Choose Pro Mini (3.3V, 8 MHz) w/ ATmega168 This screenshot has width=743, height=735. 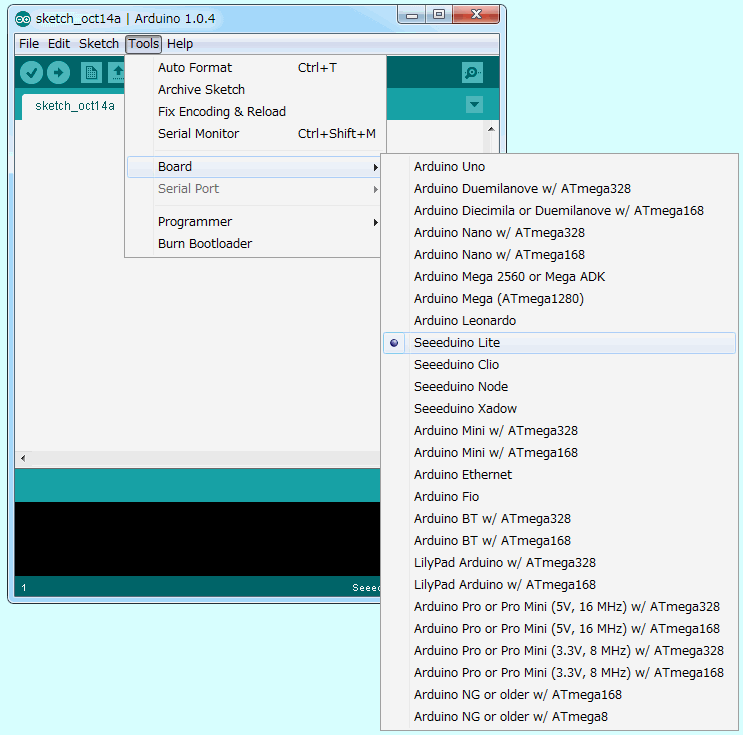pyautogui.click(x=559, y=673)
